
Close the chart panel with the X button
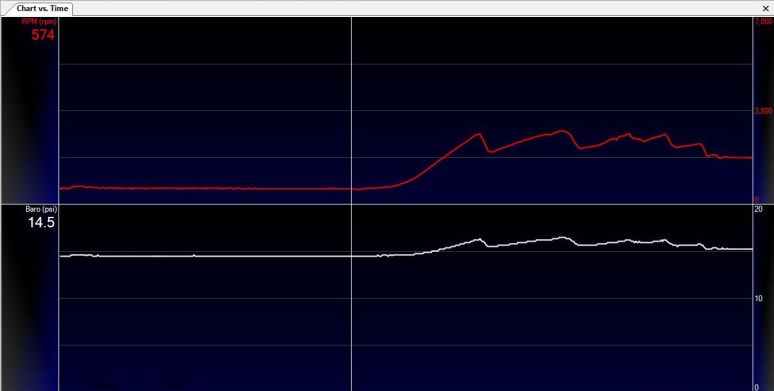766,8
